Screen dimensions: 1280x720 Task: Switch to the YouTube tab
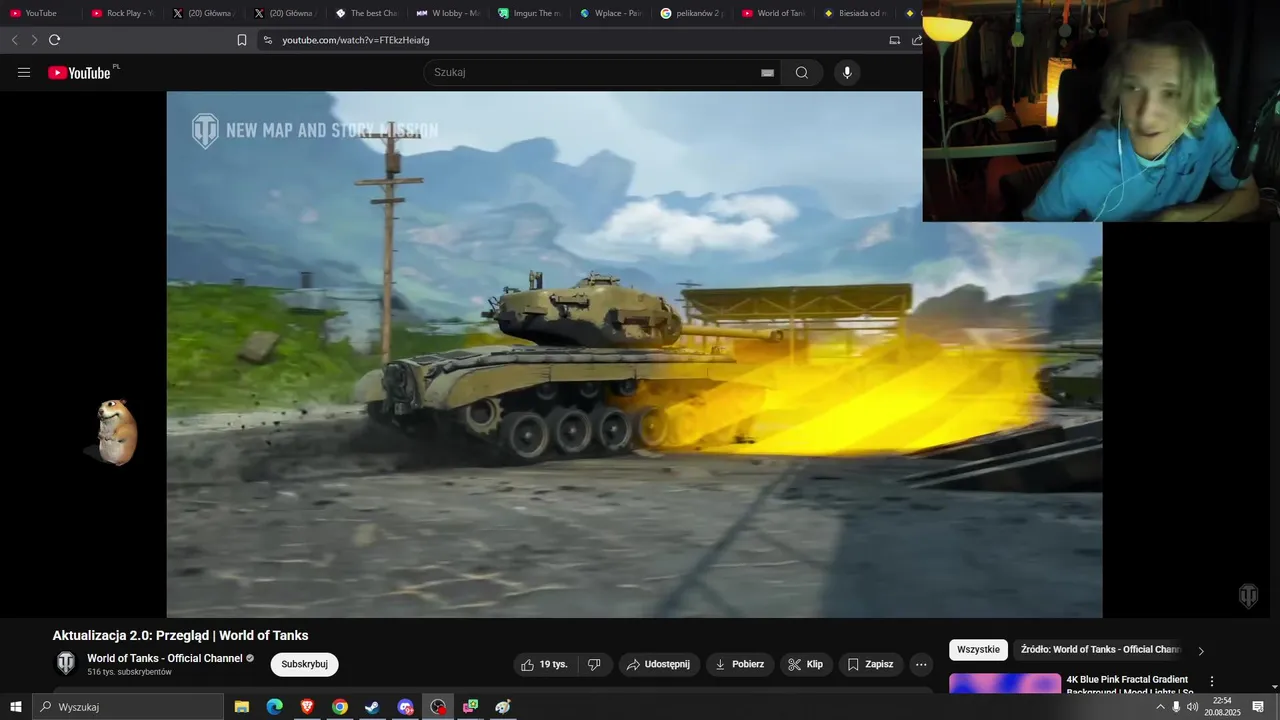(x=40, y=13)
